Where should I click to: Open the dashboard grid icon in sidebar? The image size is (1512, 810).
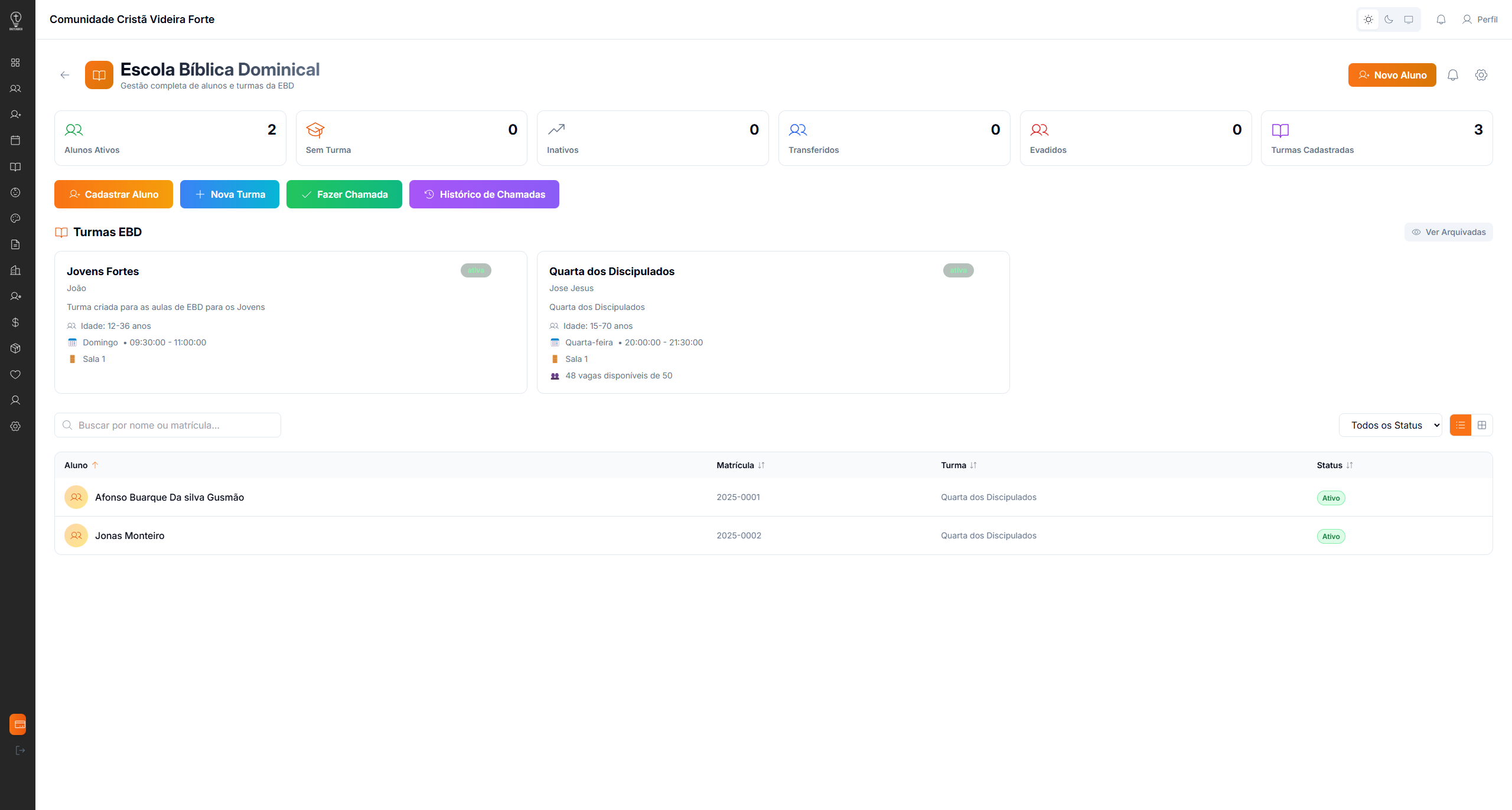15,63
